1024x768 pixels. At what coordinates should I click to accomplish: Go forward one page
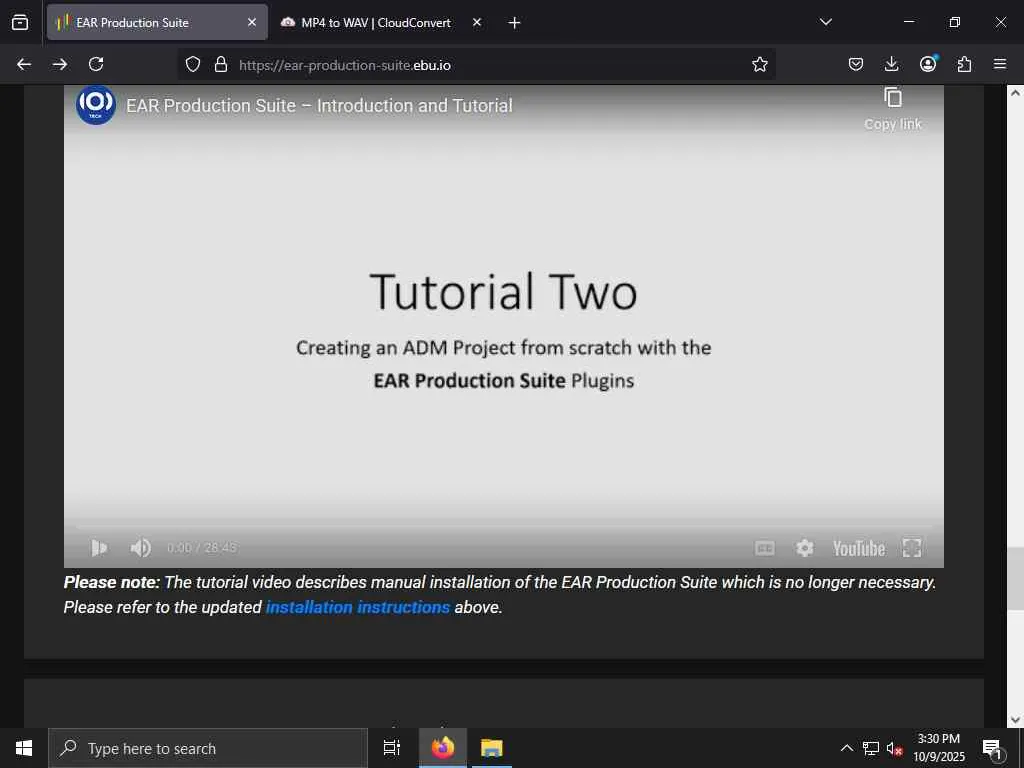59,64
